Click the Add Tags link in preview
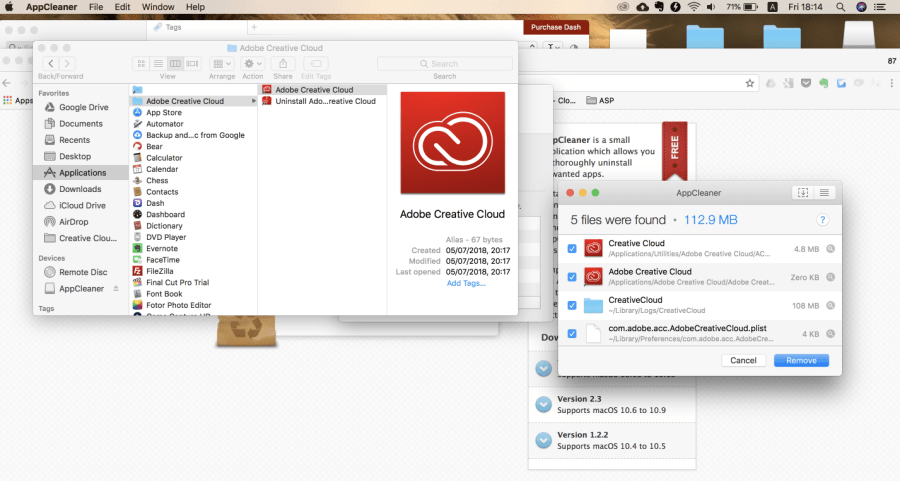 point(465,283)
